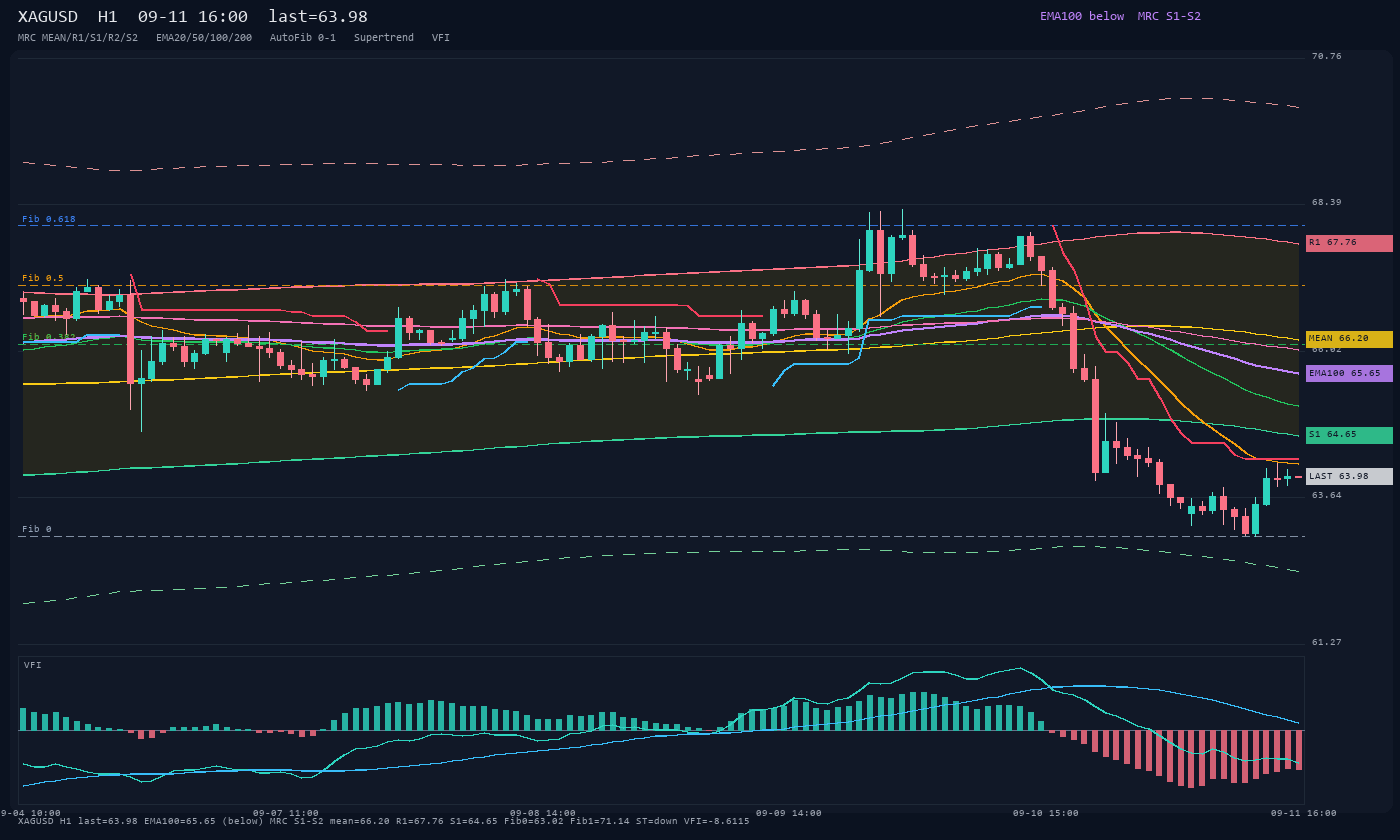Click the '09-07 11:00' time axis label

pyautogui.click(x=286, y=813)
